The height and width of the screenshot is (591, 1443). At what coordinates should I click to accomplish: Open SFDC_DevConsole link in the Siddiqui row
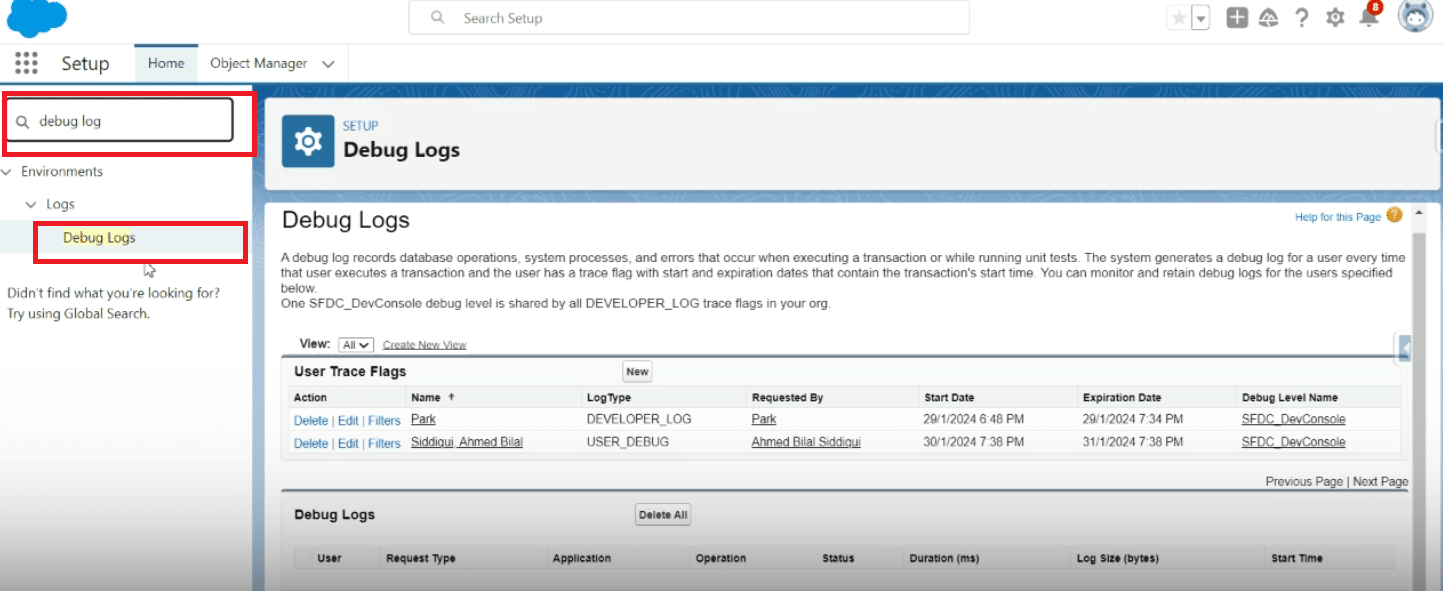pyautogui.click(x=1293, y=442)
